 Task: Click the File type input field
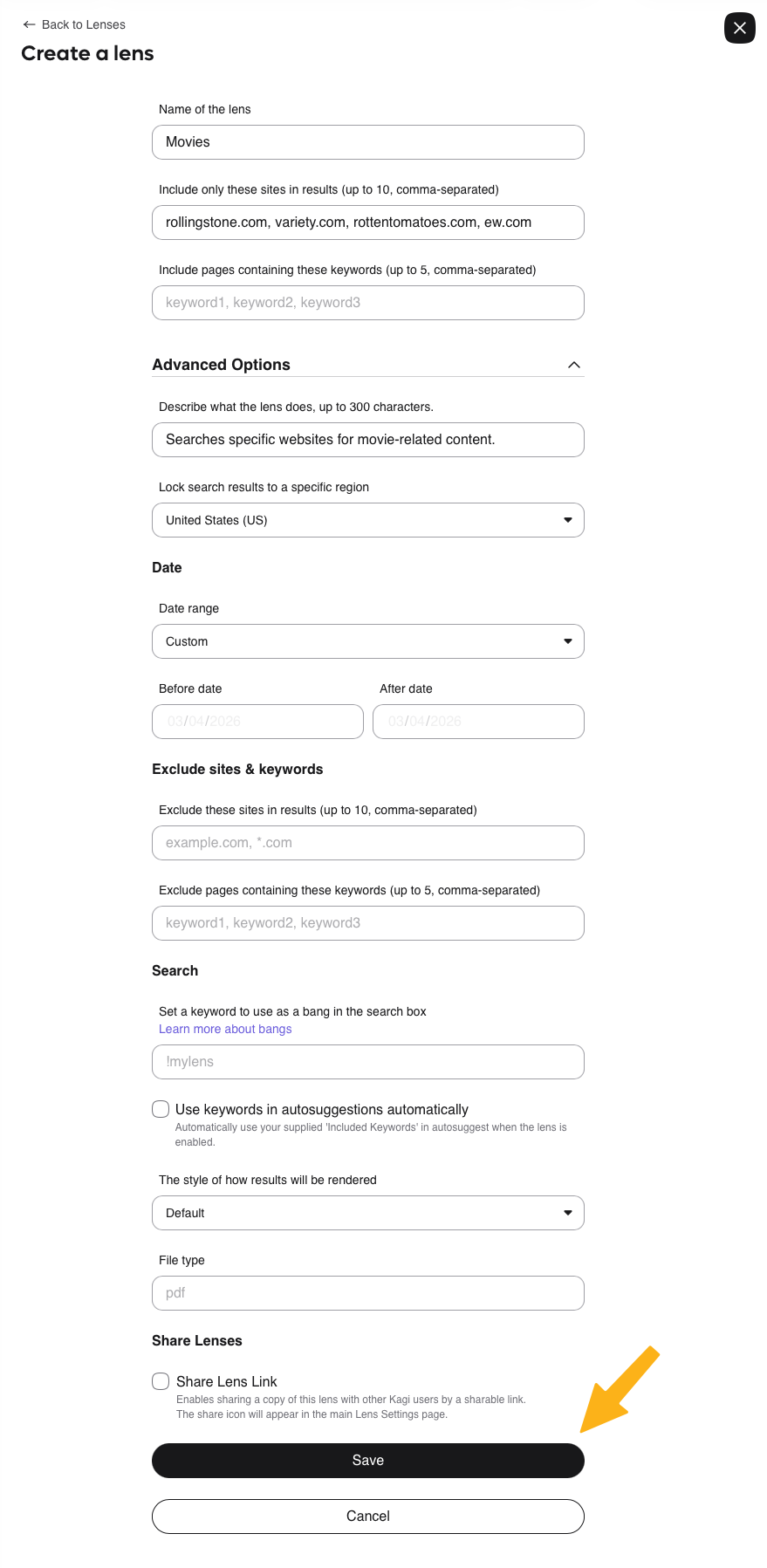pos(367,1293)
